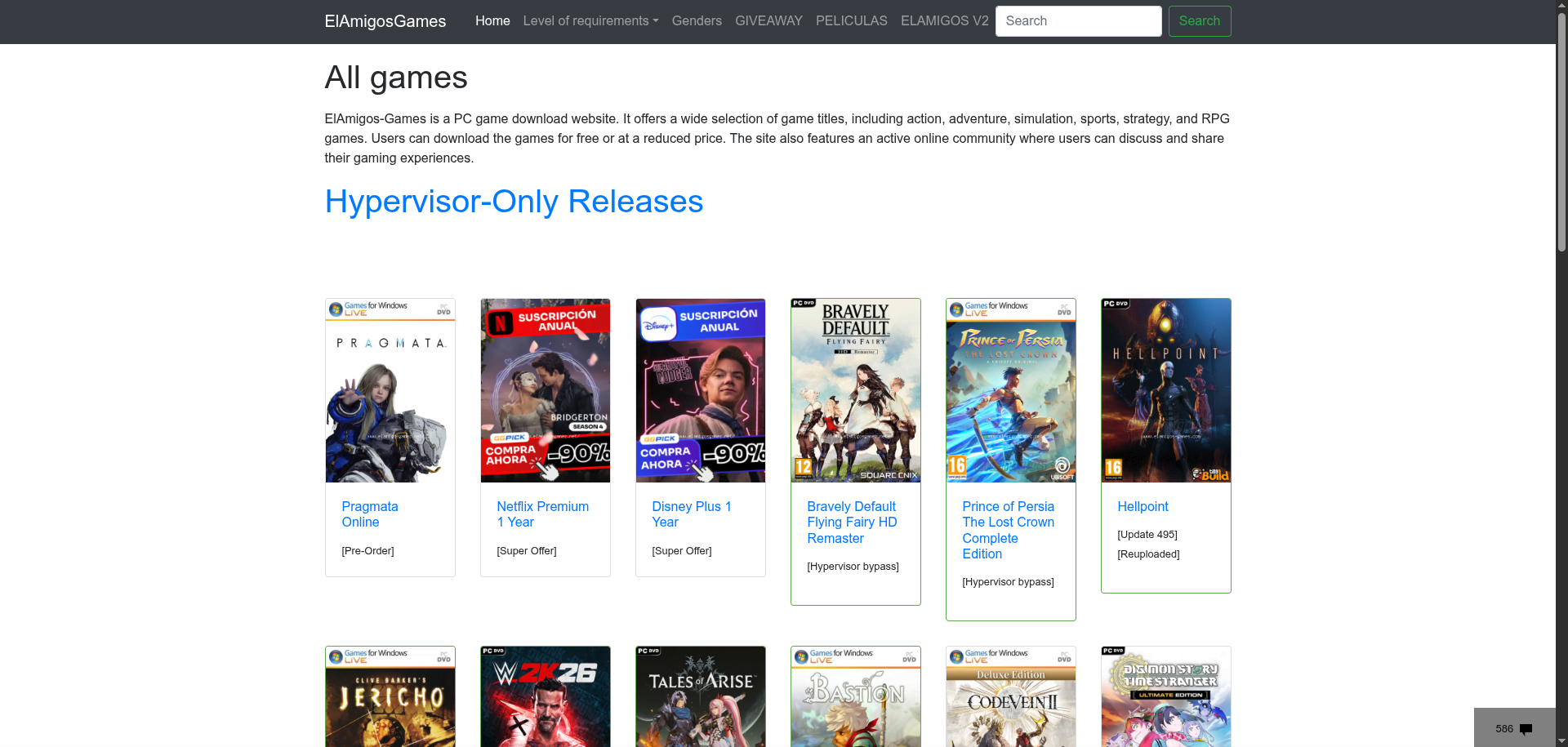Expand the Level of requirements dropdown

click(x=590, y=21)
